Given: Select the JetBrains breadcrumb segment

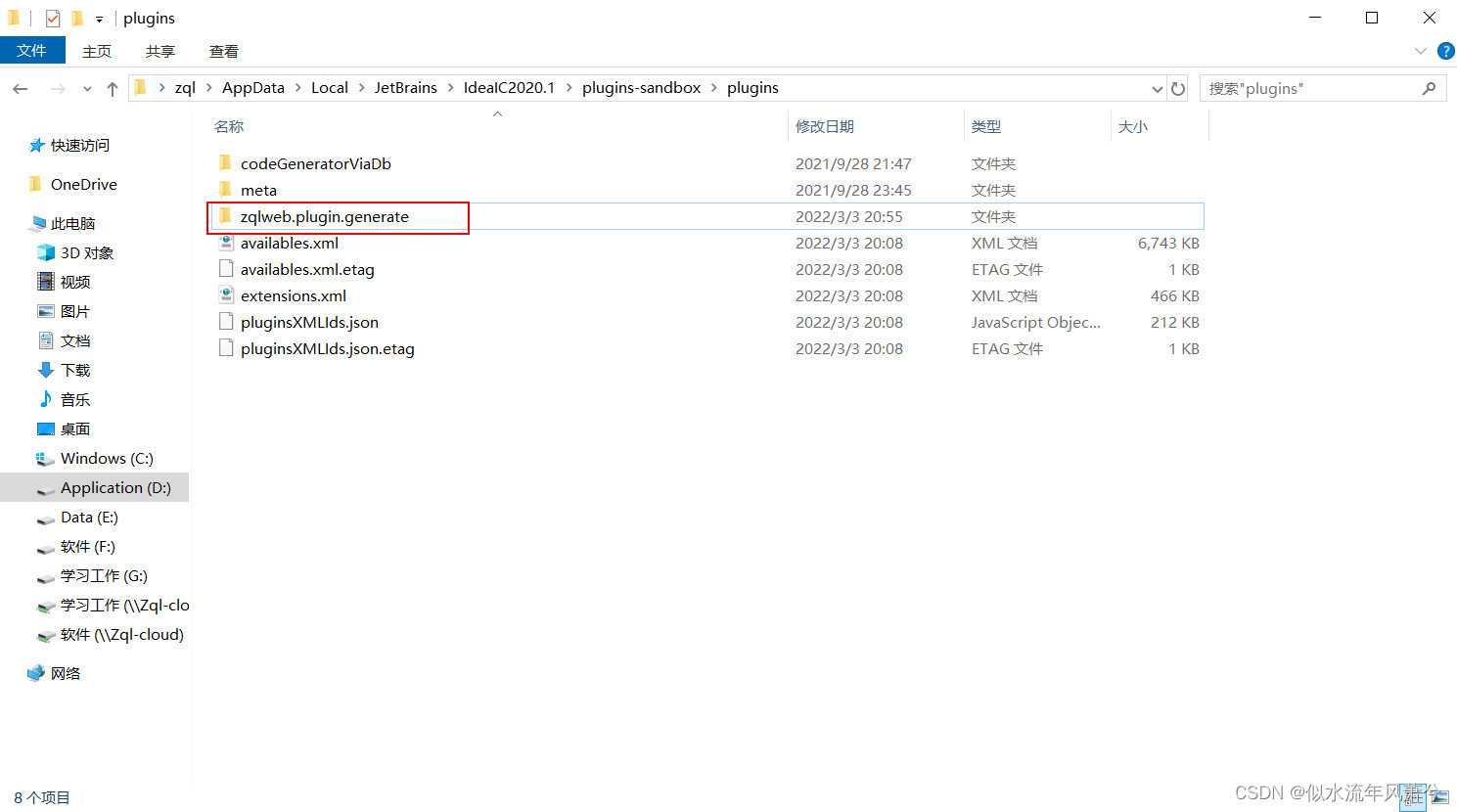Looking at the screenshot, I should point(405,88).
